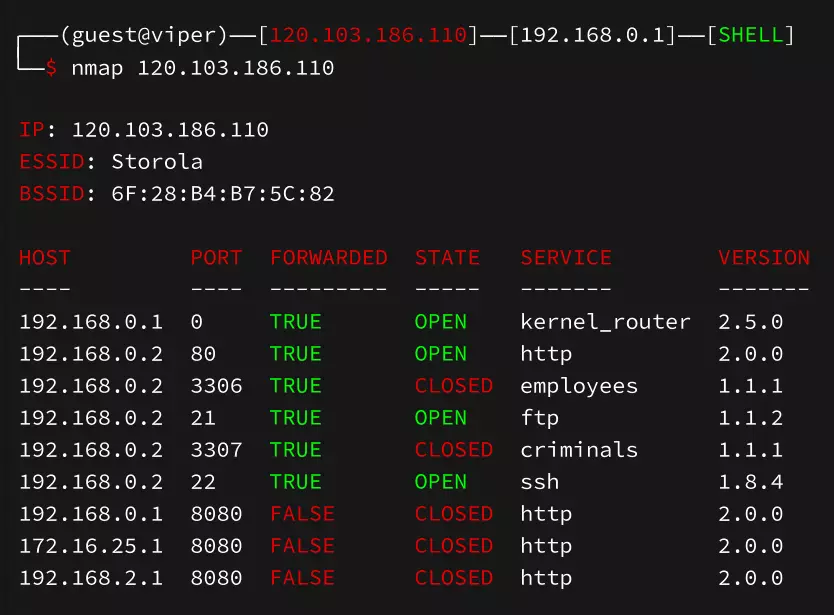Click the ftp service name

[x=540, y=418]
